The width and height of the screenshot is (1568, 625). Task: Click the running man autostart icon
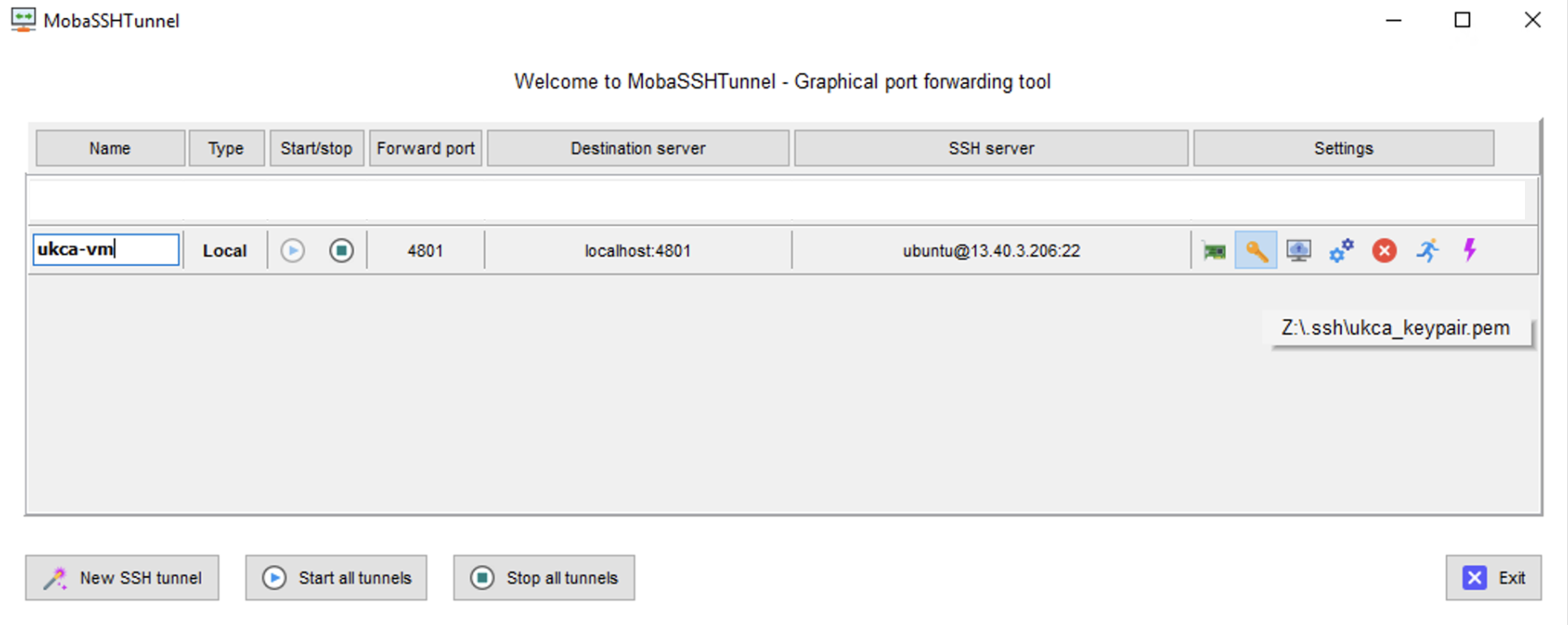click(1427, 250)
